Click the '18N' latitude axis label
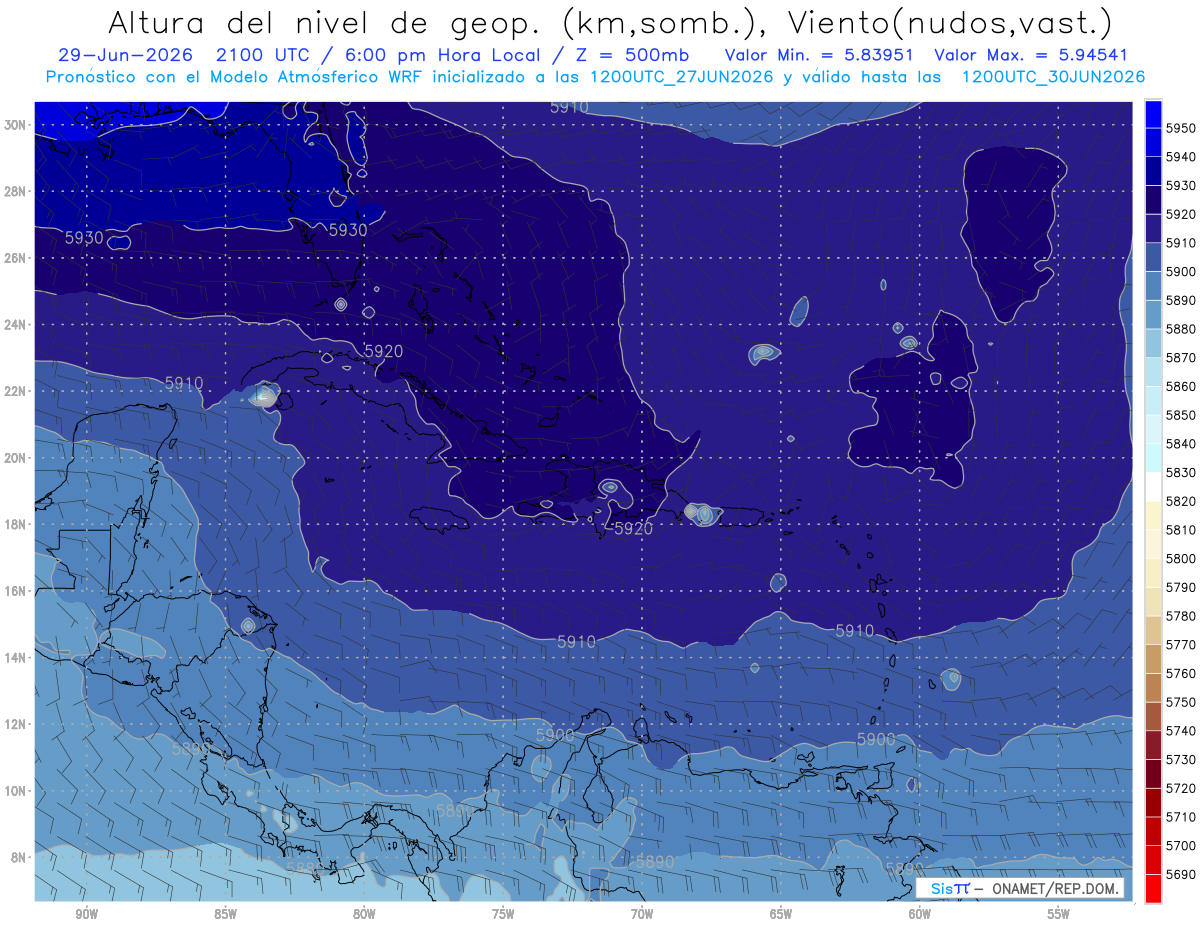 coord(17,524)
